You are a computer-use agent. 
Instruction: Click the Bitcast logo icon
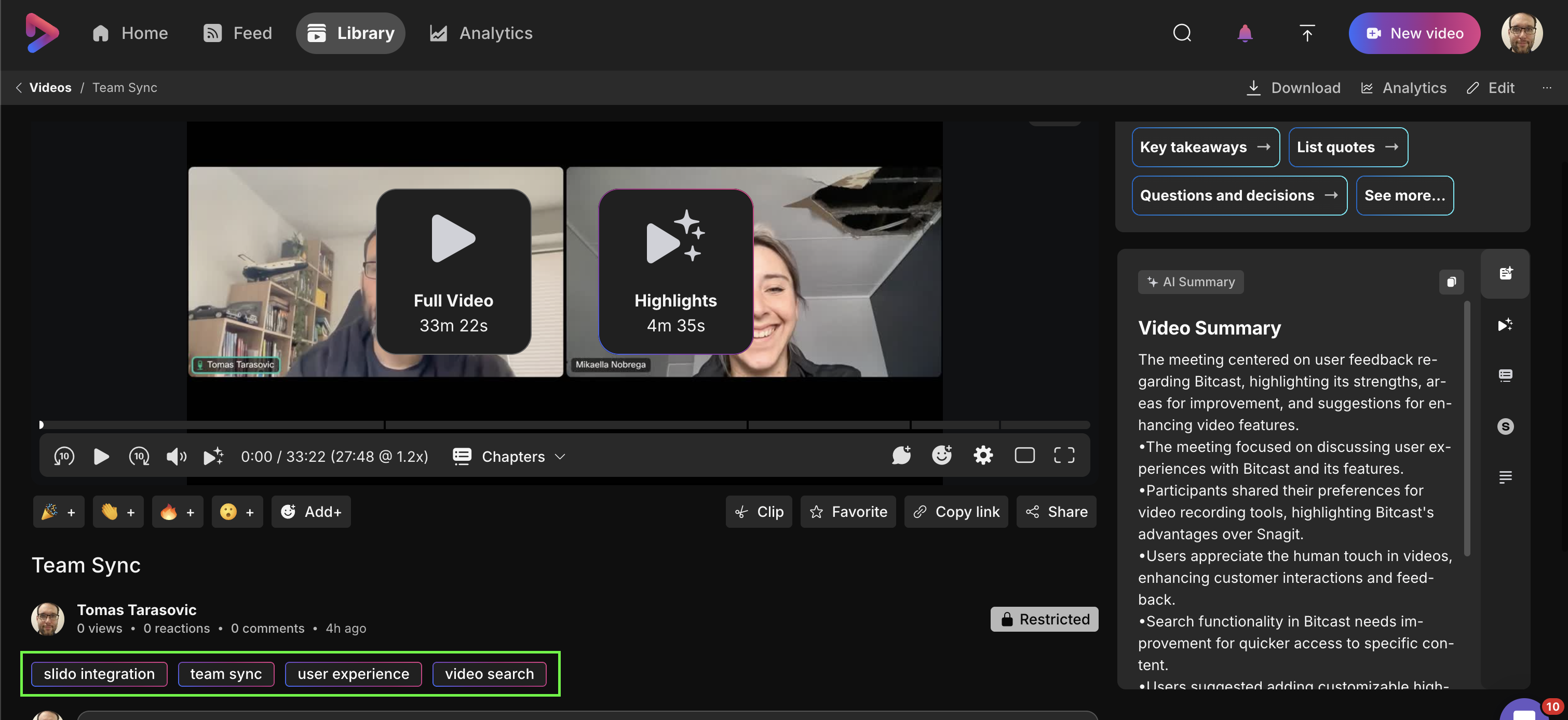click(x=42, y=33)
